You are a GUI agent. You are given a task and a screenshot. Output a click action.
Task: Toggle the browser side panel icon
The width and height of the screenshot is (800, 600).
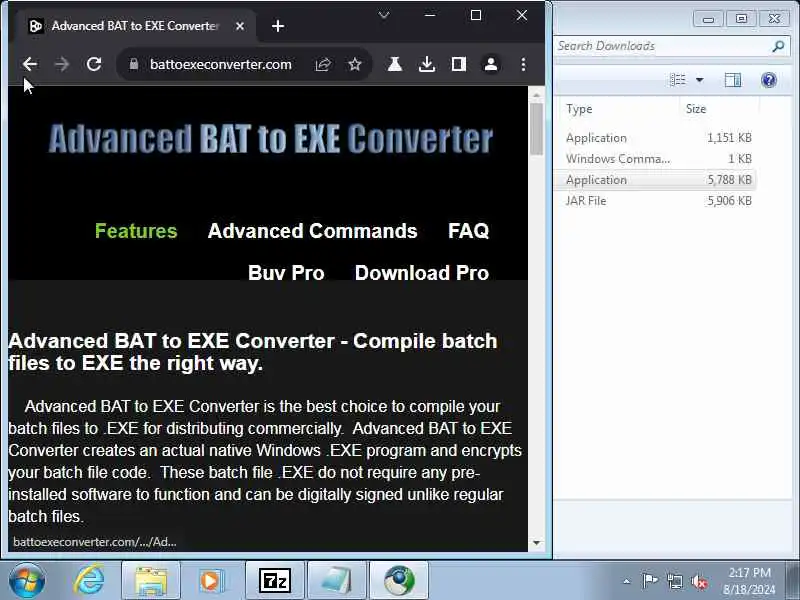(x=459, y=64)
